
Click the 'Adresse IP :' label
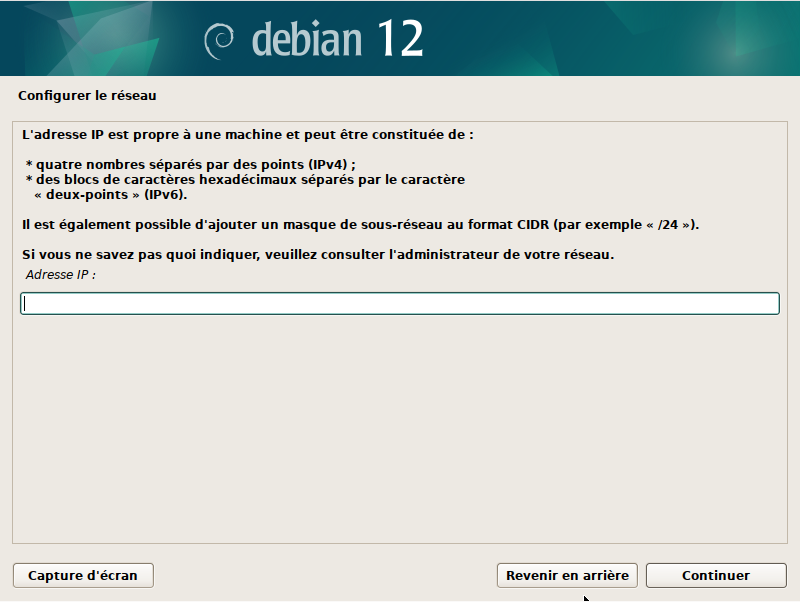[x=61, y=274]
